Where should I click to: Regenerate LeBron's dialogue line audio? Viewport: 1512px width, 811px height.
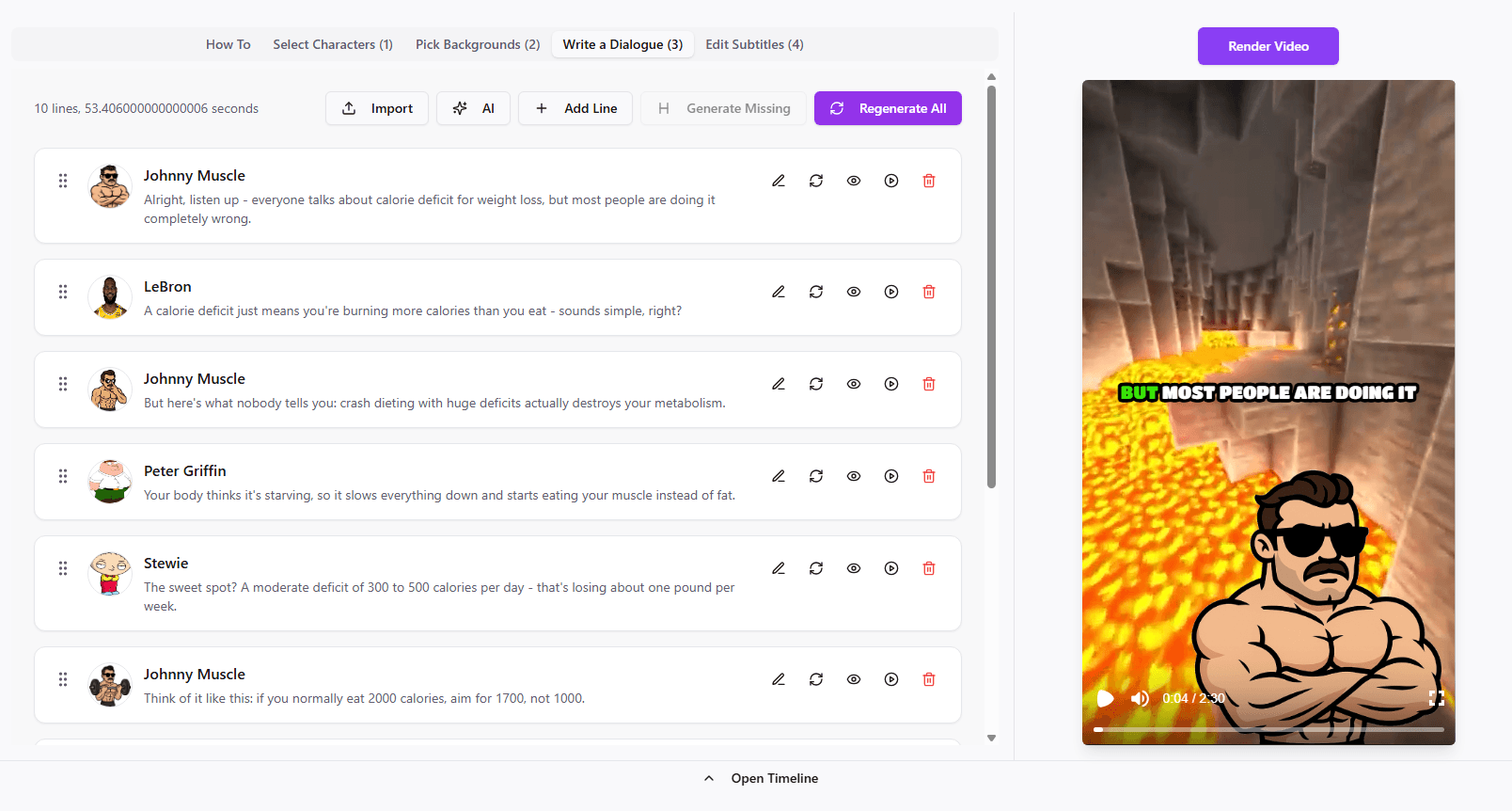point(816,292)
